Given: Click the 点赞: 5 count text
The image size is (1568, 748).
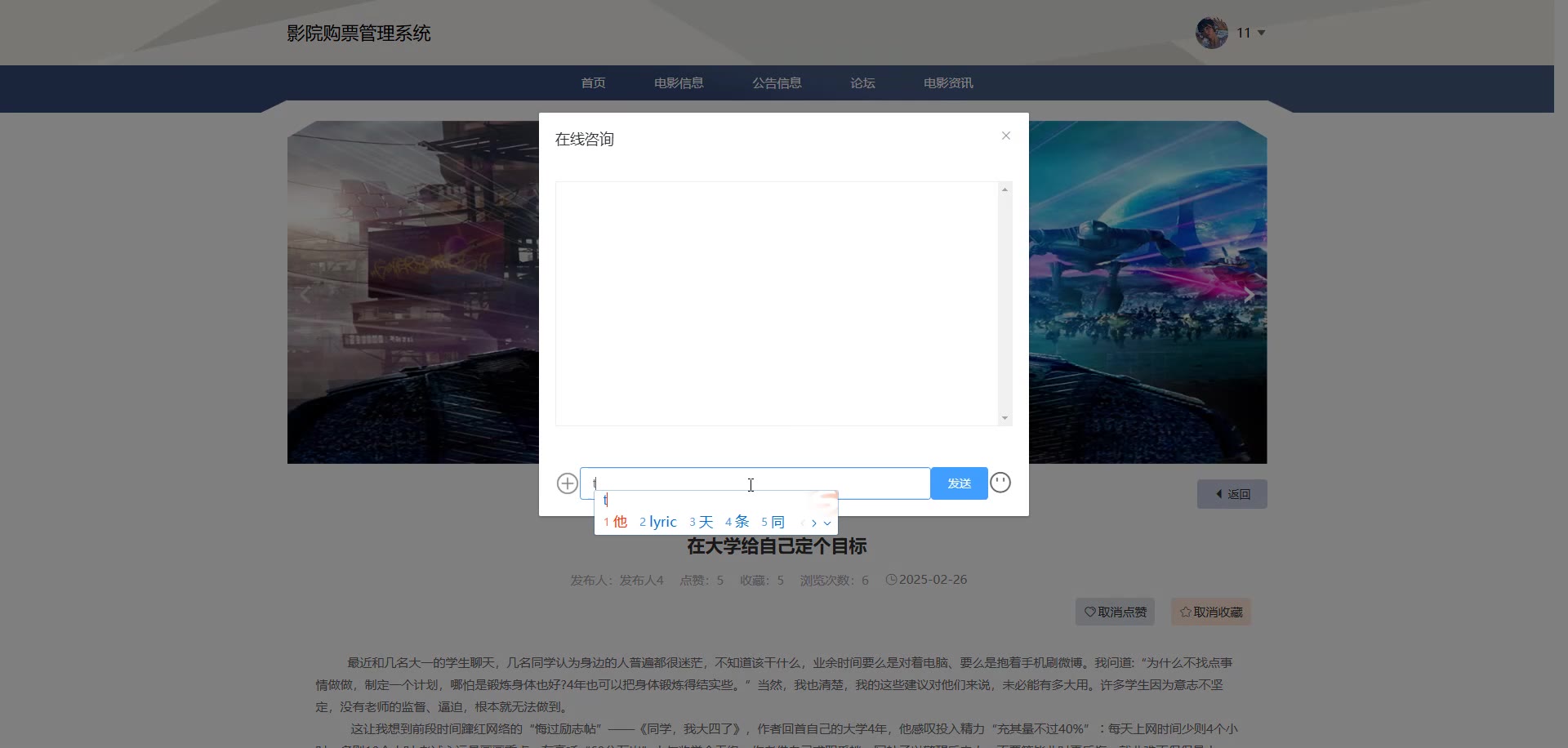Looking at the screenshot, I should [702, 580].
